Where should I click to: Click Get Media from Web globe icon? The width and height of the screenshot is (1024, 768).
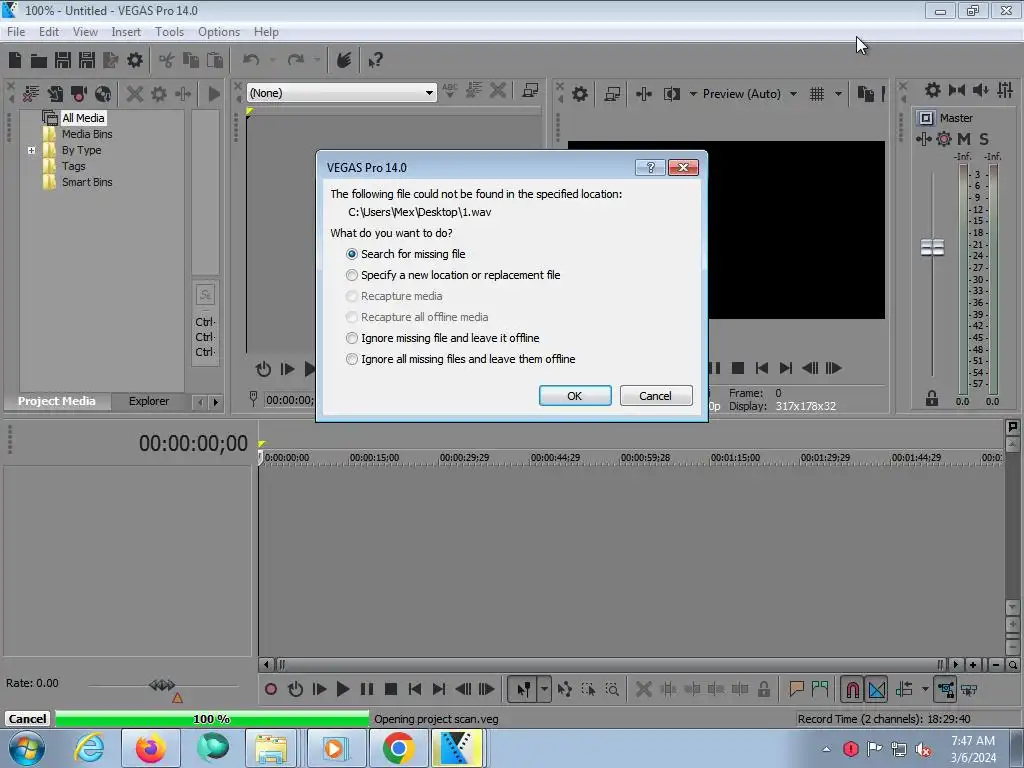pyautogui.click(x=103, y=94)
